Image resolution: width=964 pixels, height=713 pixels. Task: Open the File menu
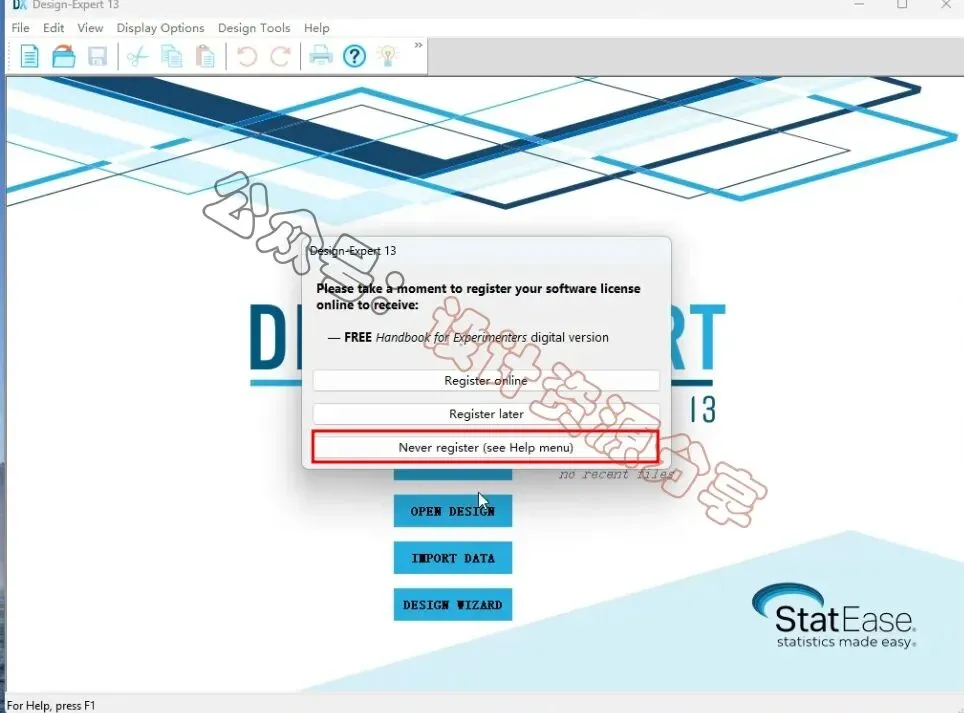pos(20,28)
